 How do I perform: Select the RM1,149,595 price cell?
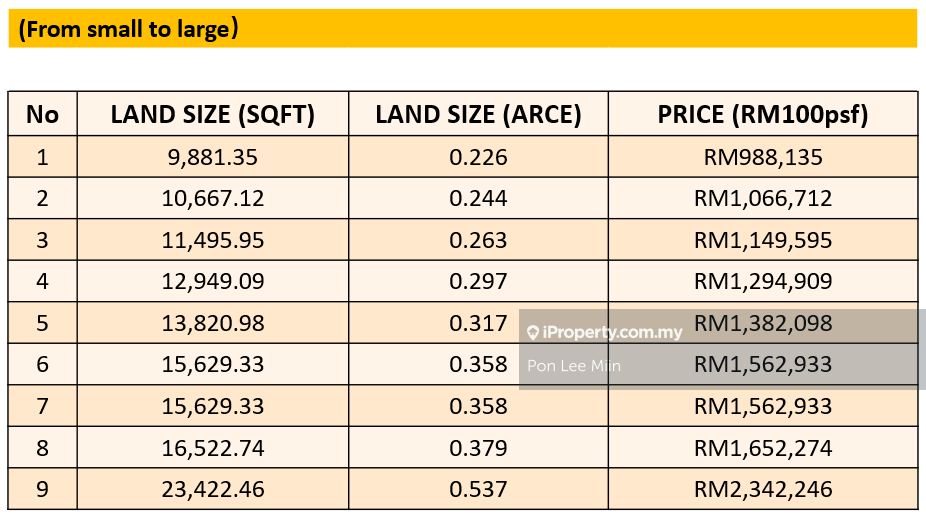pyautogui.click(x=762, y=240)
